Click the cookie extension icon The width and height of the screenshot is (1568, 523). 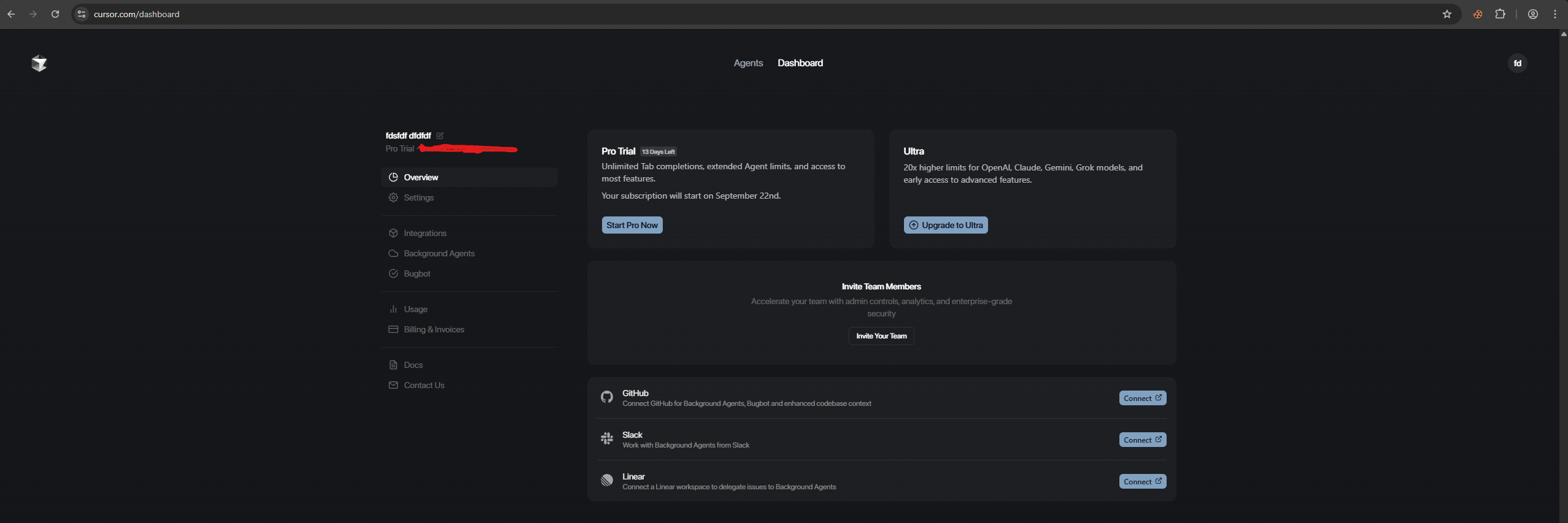pyautogui.click(x=1478, y=14)
